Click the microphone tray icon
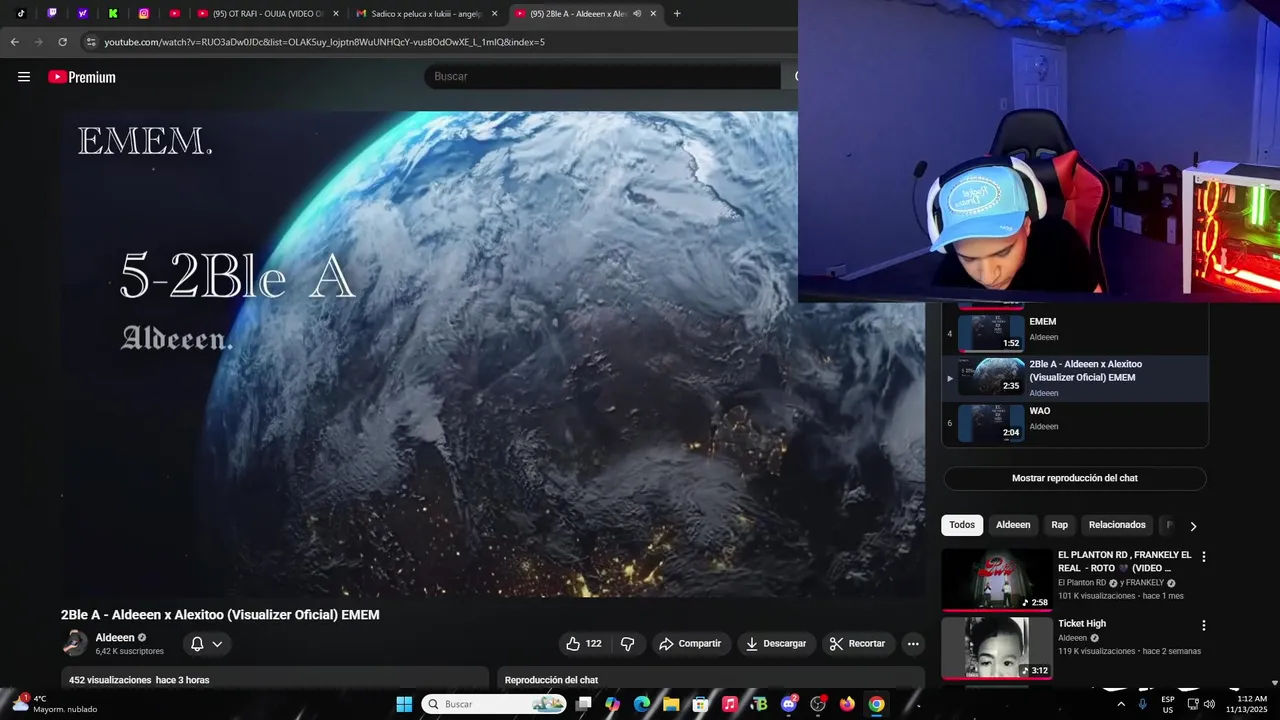 [1142, 704]
